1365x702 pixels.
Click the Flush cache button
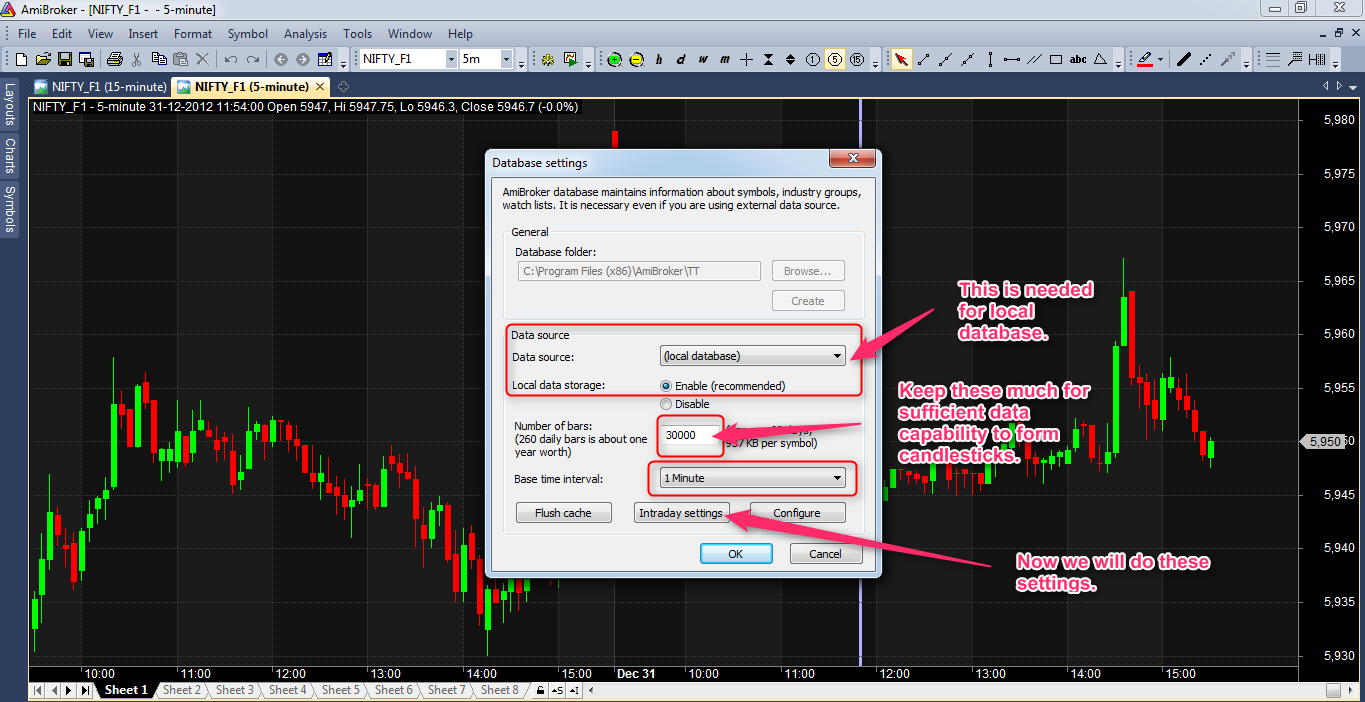[563, 513]
